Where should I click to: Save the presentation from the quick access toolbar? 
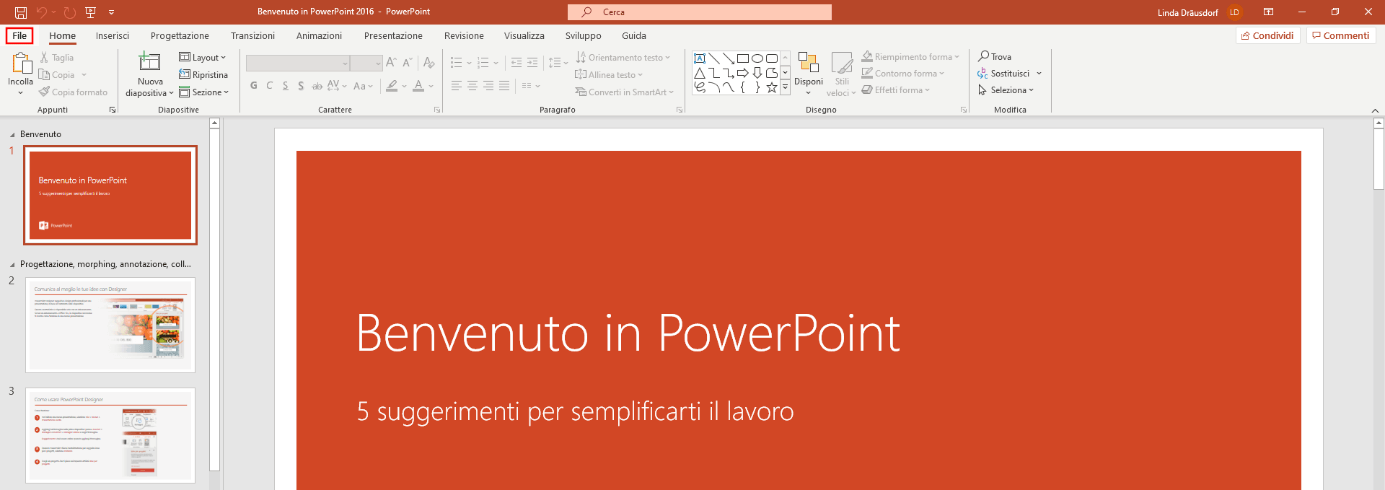pyautogui.click(x=21, y=11)
